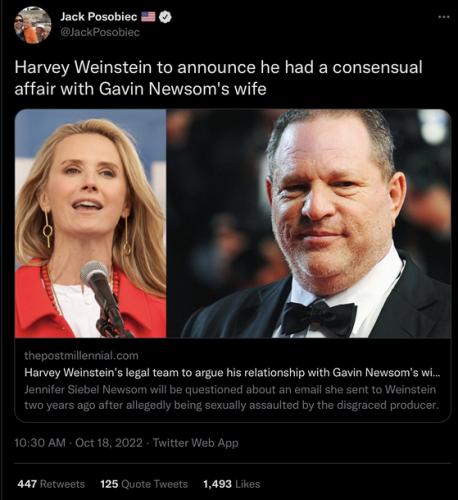Click the article description about Jennifer Siebel Newsom
The image size is (458, 500).
pyautogui.click(x=231, y=397)
